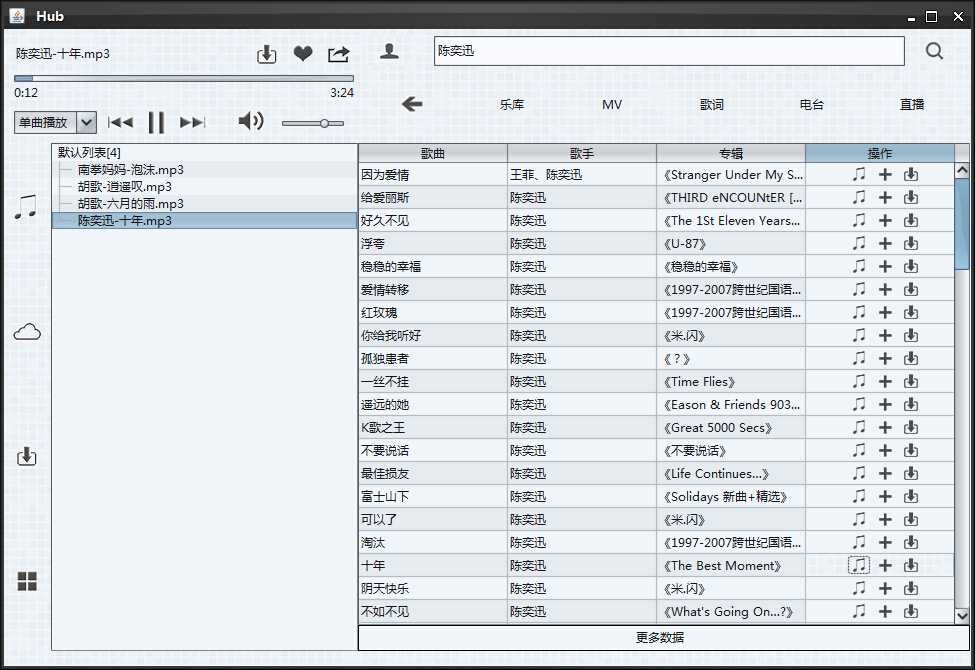This screenshot has height=670, width=975.
Task: Select 胡歌-六月的雨.mp3 in the playlist
Action: (131, 203)
